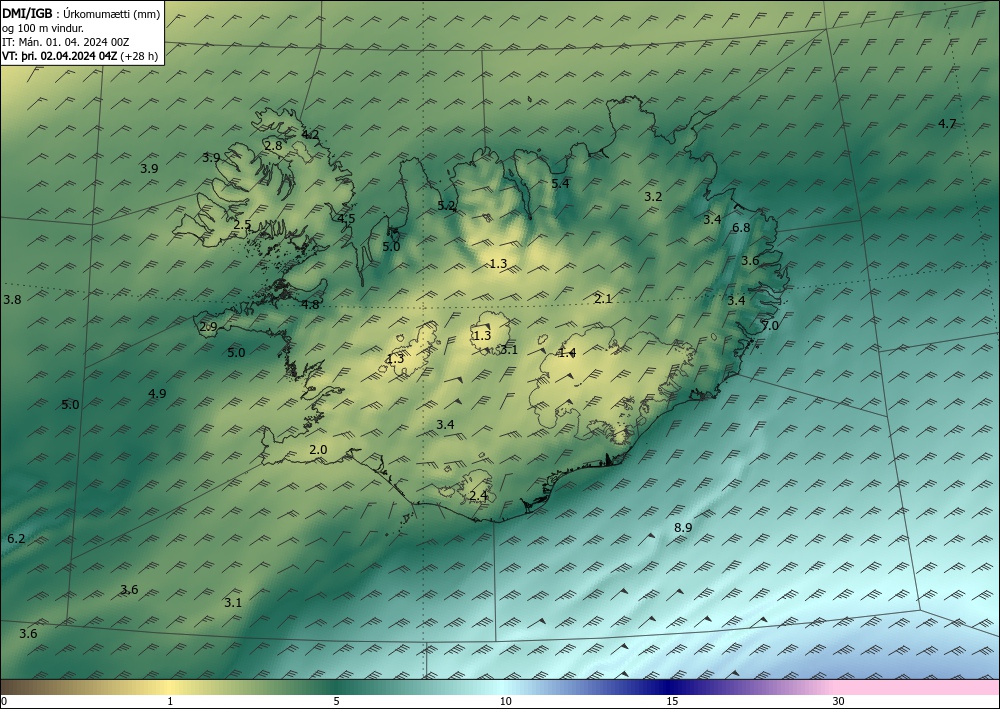The image size is (1000, 709).
Task: Click the 4.9 value label
Action: (x=157, y=393)
